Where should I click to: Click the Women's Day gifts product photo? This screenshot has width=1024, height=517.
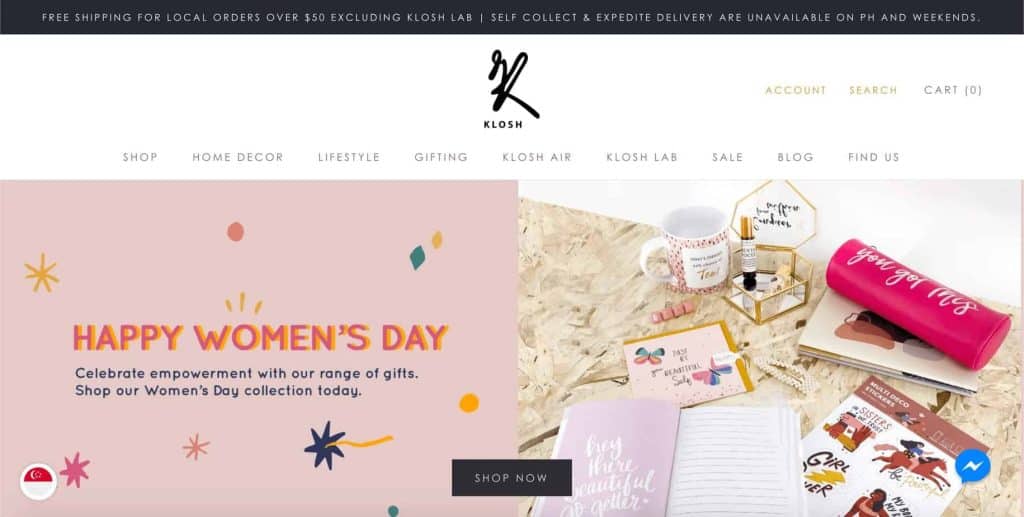771,349
